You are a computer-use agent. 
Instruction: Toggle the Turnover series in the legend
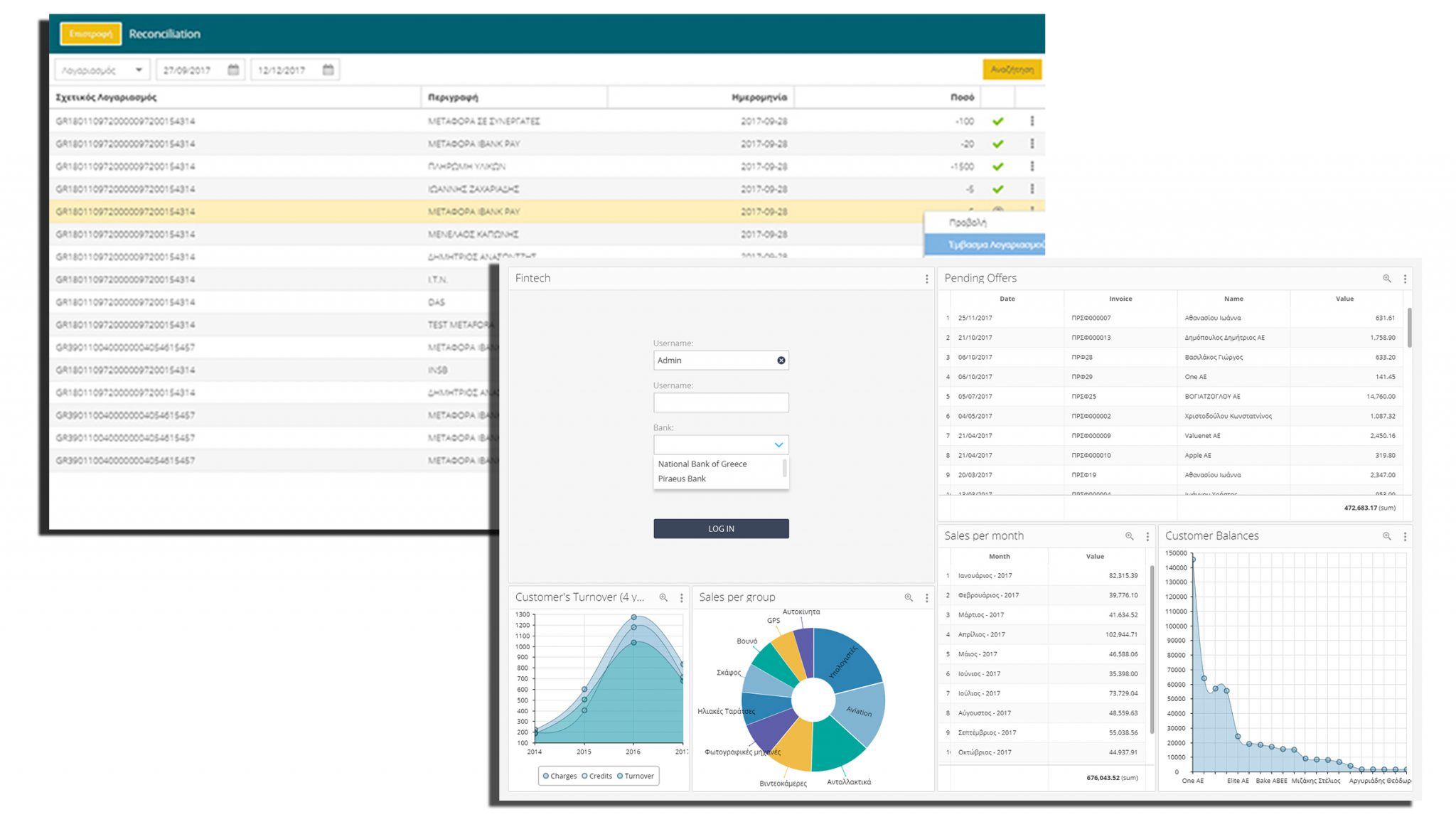point(635,776)
